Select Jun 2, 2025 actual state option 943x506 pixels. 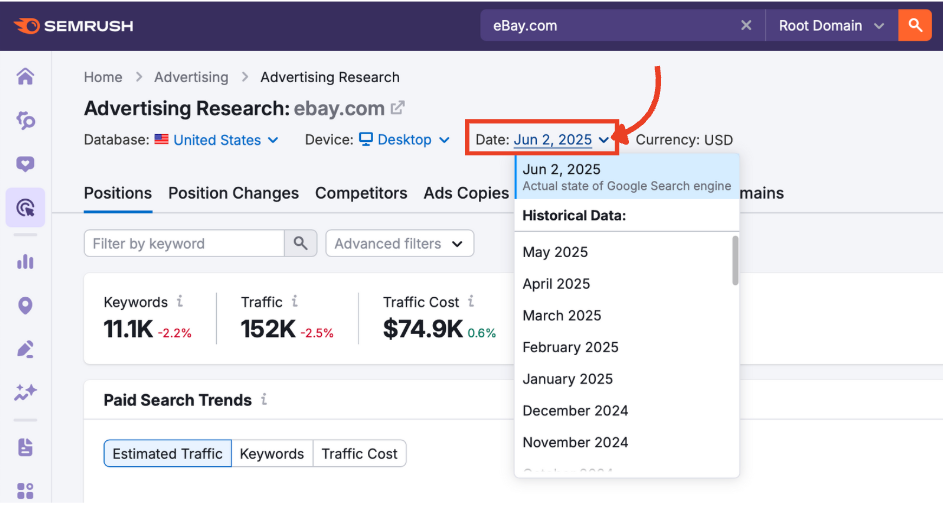(x=627, y=177)
